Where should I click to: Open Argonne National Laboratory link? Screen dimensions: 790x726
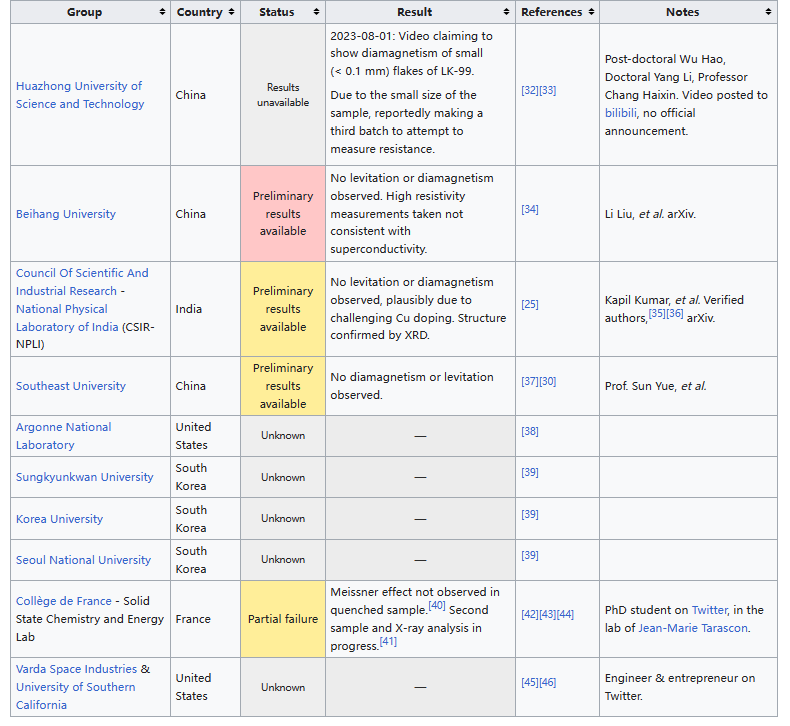(x=63, y=436)
